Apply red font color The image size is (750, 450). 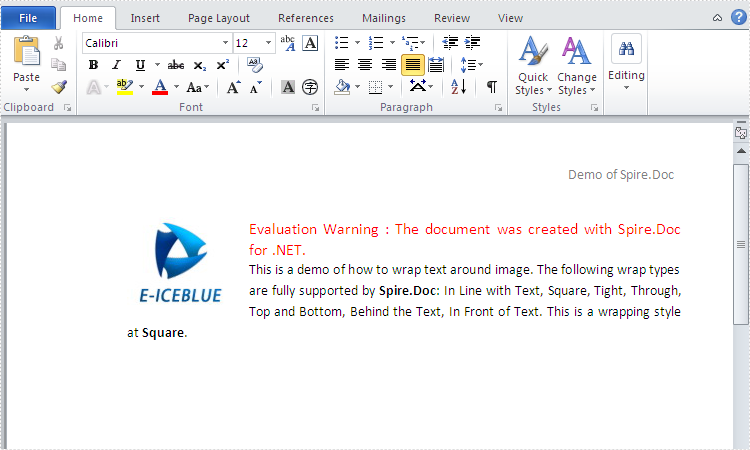[160, 87]
